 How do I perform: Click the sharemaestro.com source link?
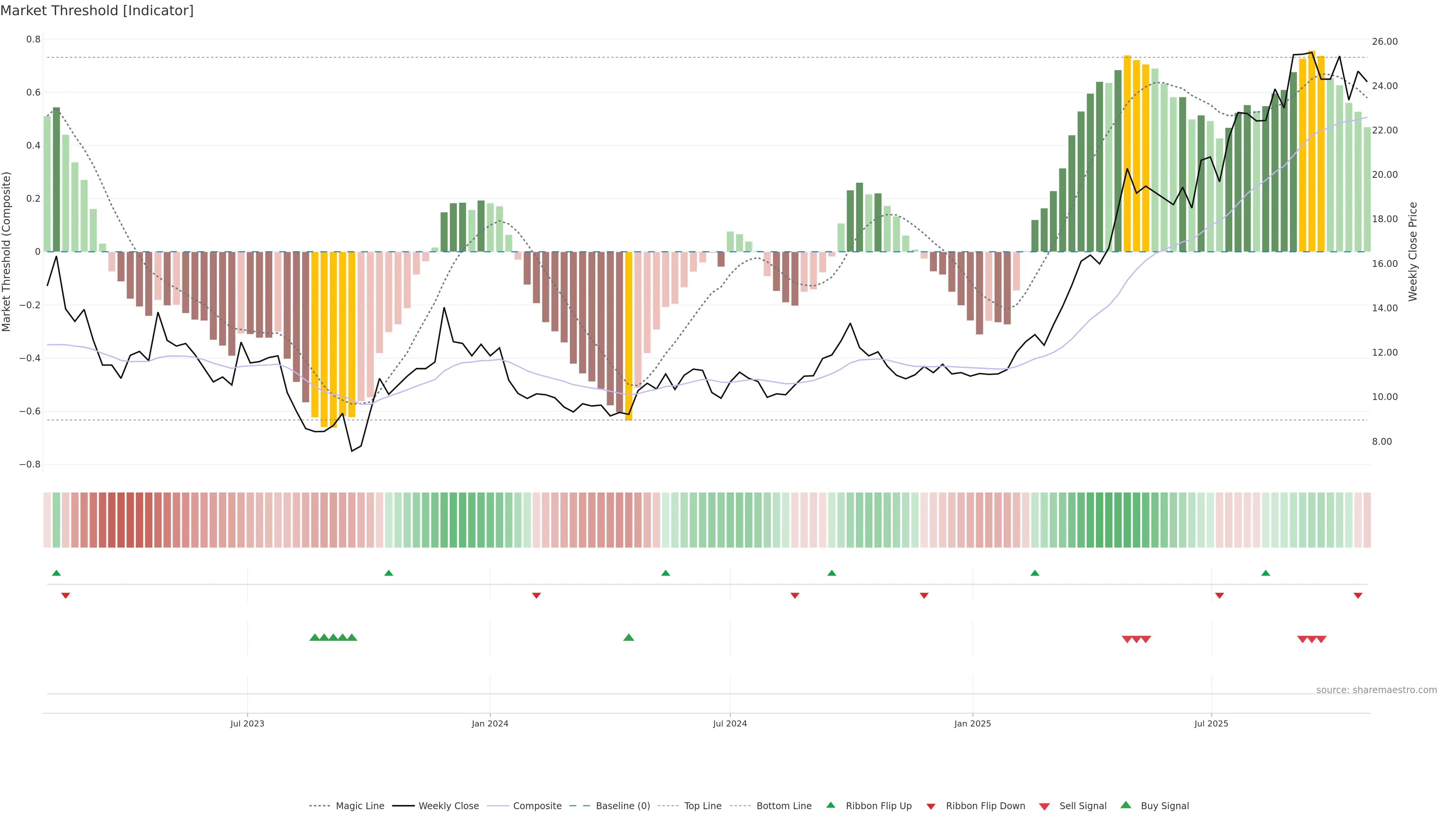(1376, 690)
